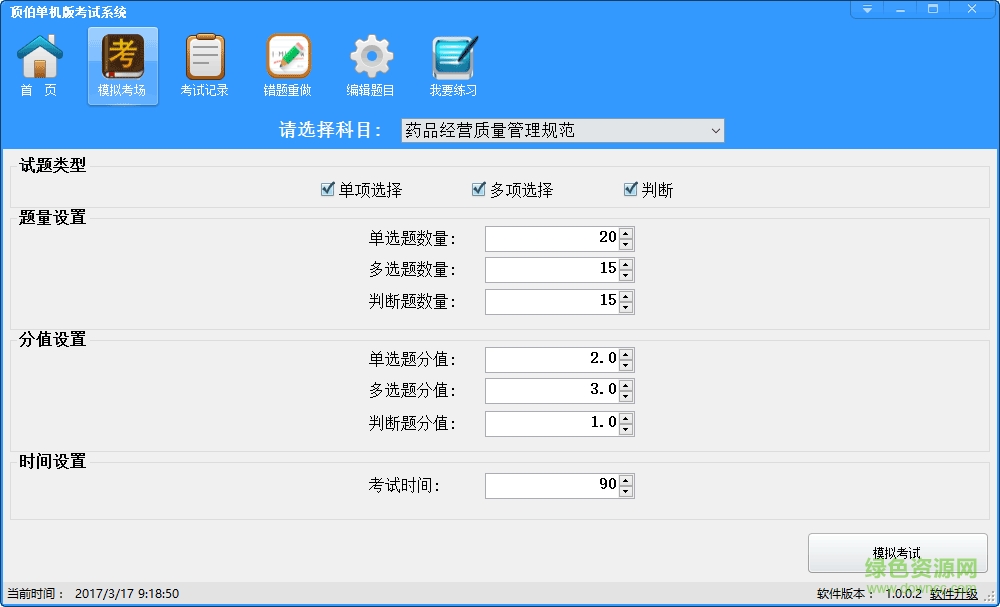Open the 考试记录 clipboard icon
This screenshot has width=1000, height=607.
tap(205, 66)
